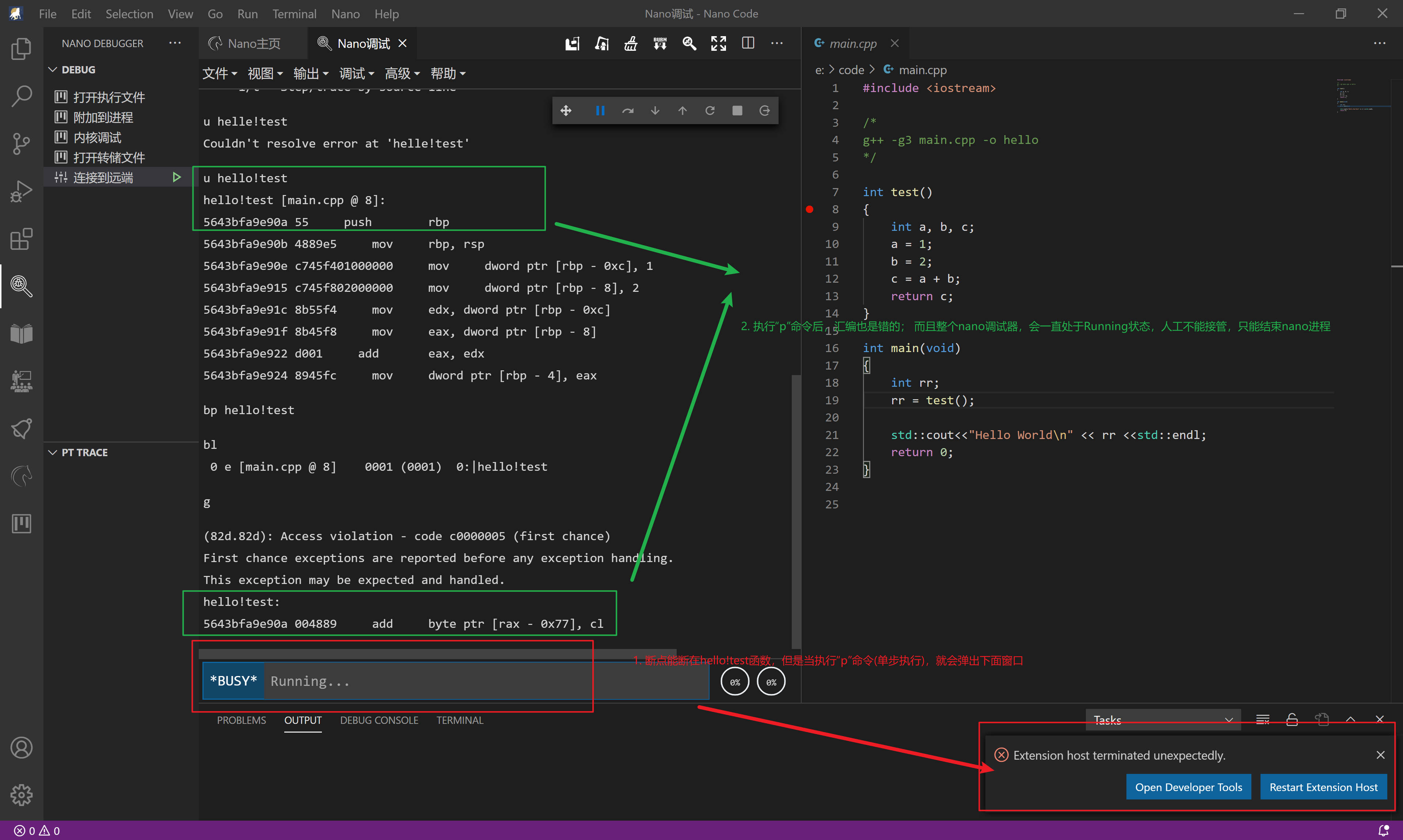
Task: Open the Accounts icon in activity bar
Action: tap(22, 748)
